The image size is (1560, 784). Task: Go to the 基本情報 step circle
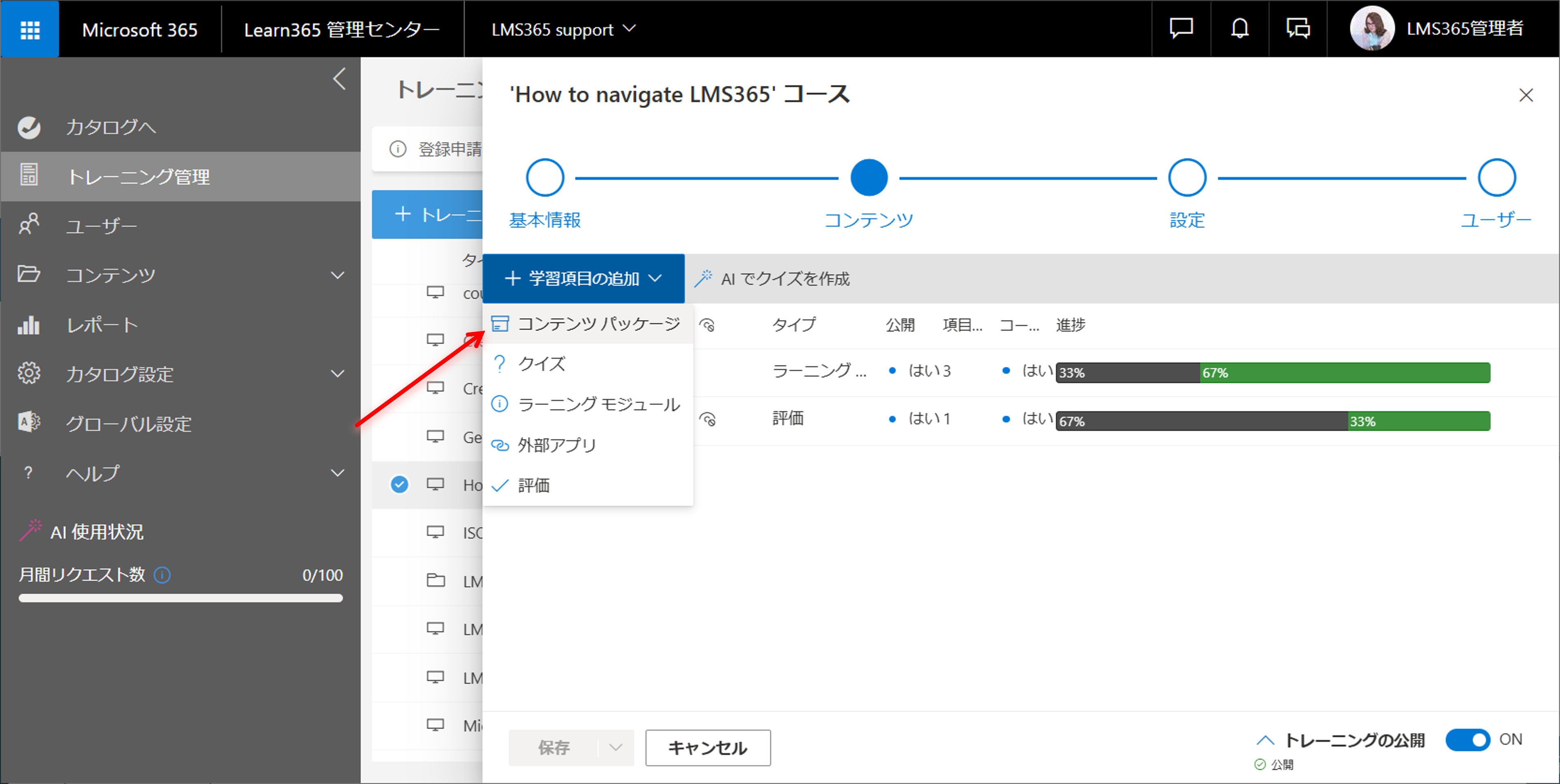coord(545,177)
